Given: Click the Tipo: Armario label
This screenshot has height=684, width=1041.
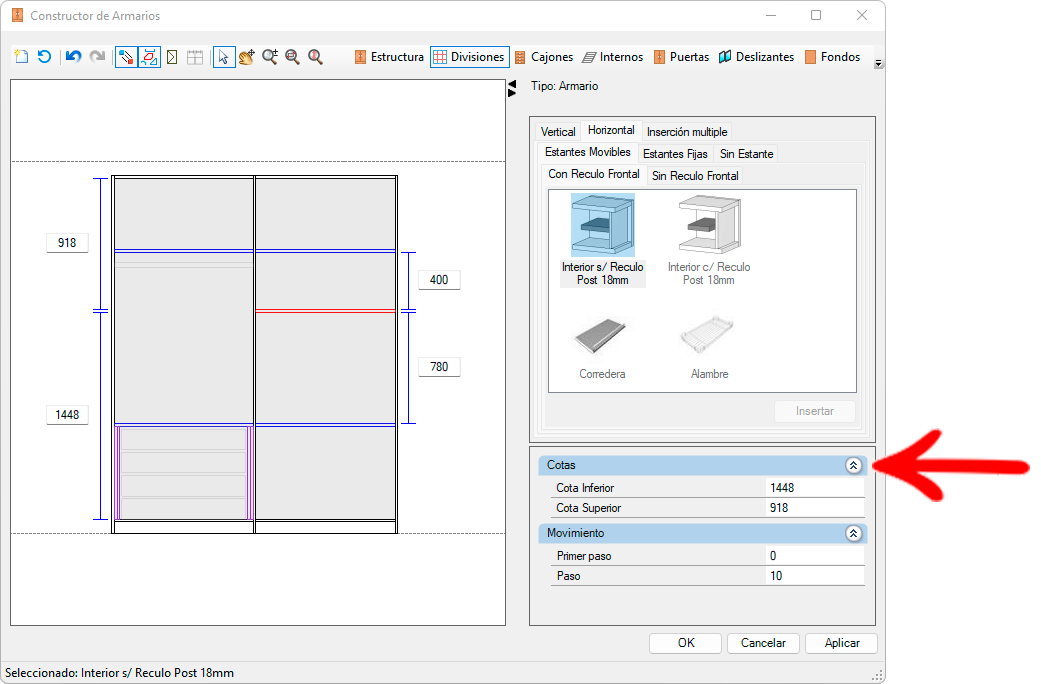Looking at the screenshot, I should point(564,86).
